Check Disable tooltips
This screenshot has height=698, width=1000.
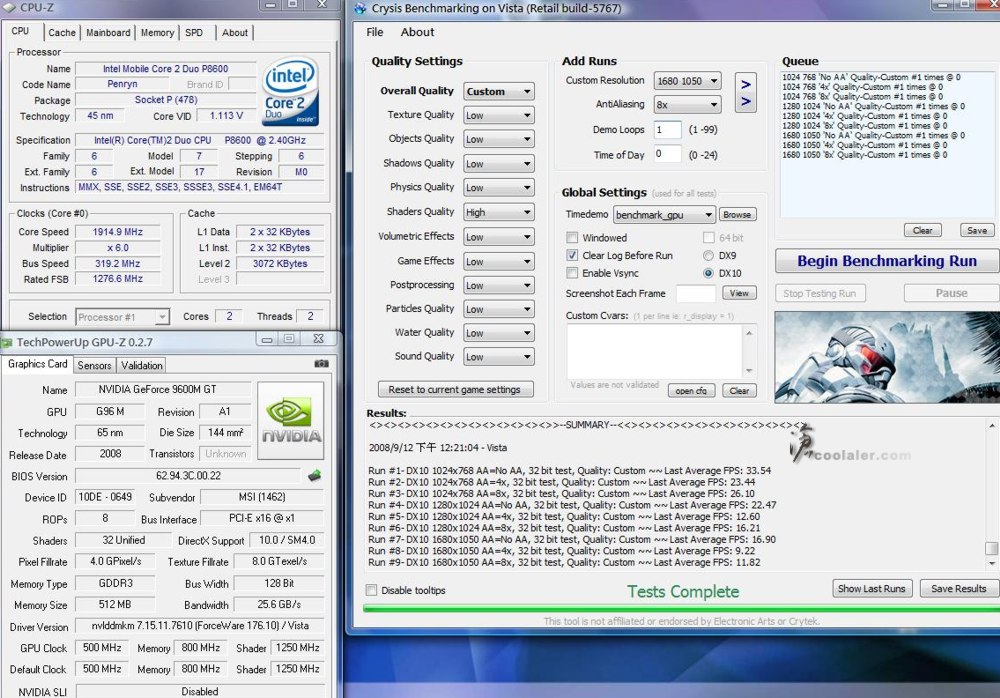(x=371, y=590)
